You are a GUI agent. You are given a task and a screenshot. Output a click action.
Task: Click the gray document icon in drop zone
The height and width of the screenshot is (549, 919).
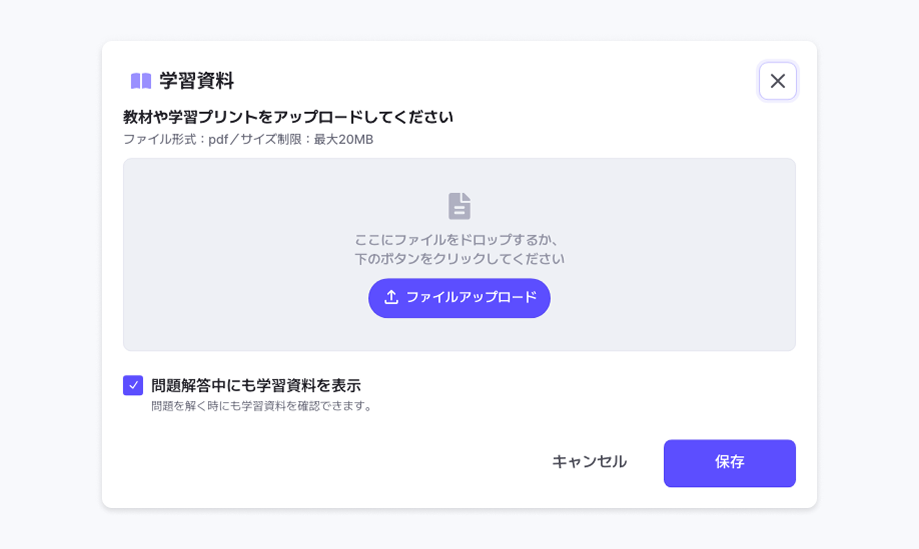pos(460,206)
